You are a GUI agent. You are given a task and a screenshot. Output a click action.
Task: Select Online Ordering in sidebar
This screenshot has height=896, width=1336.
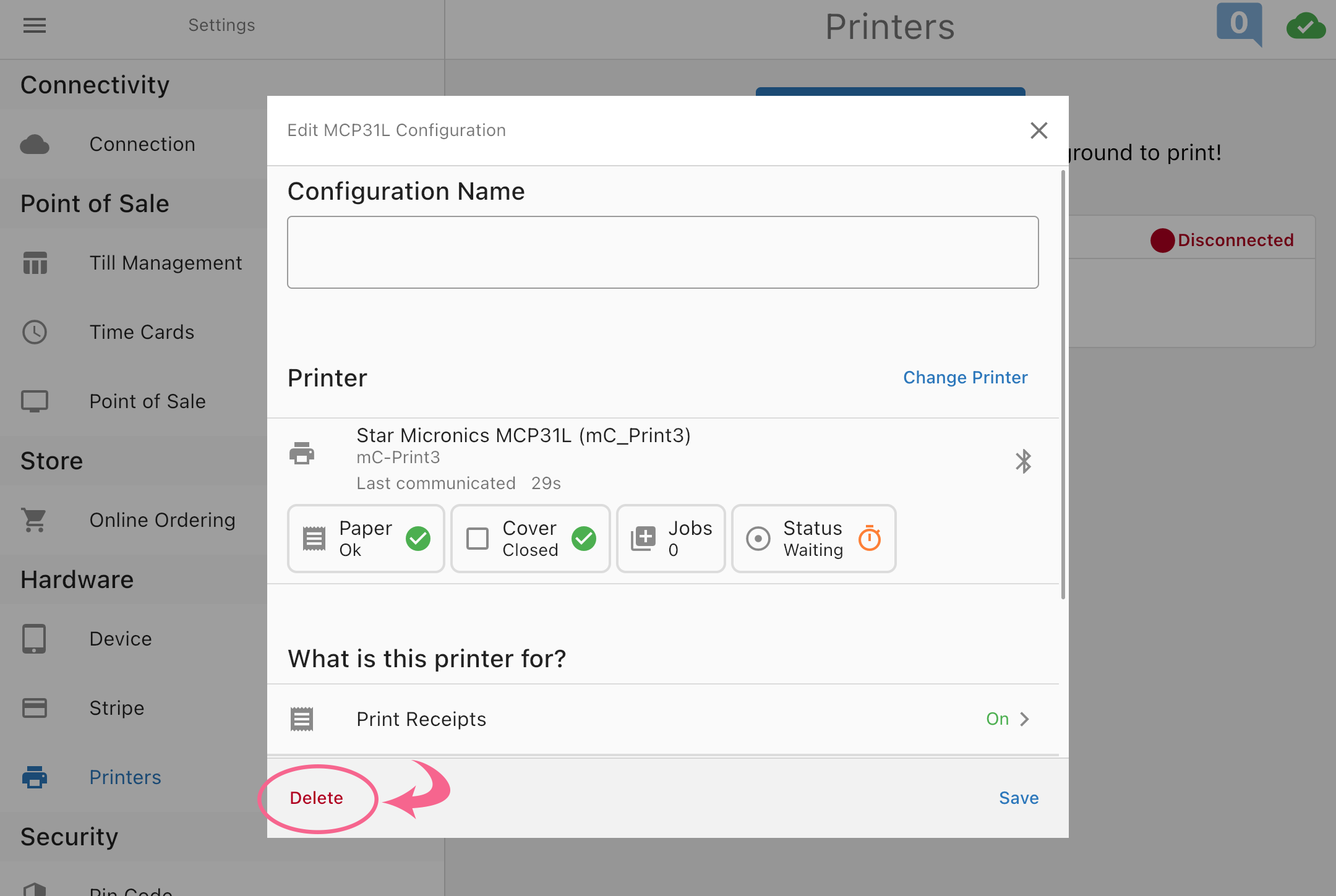pos(162,520)
